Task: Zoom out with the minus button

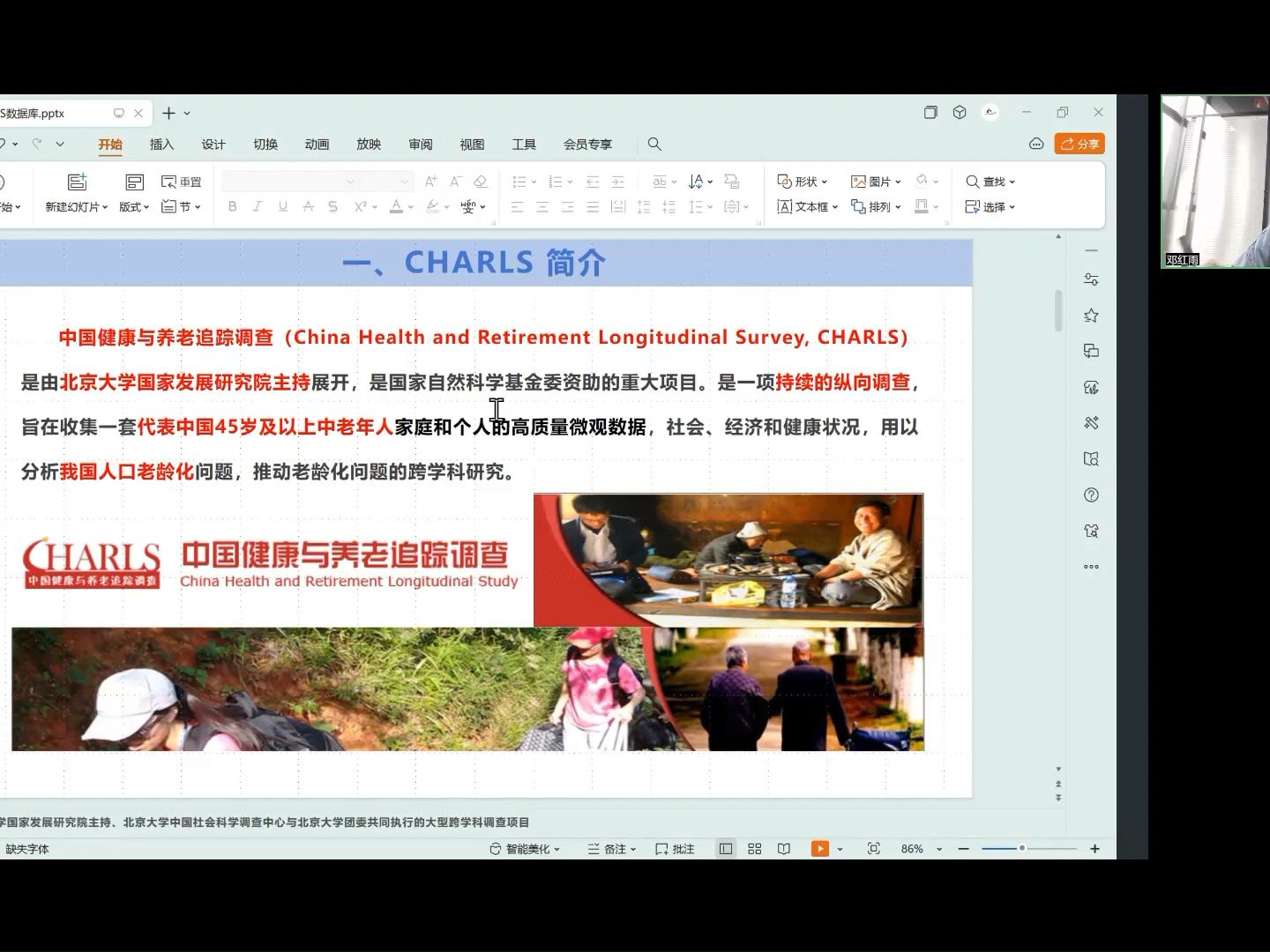Action: click(964, 849)
